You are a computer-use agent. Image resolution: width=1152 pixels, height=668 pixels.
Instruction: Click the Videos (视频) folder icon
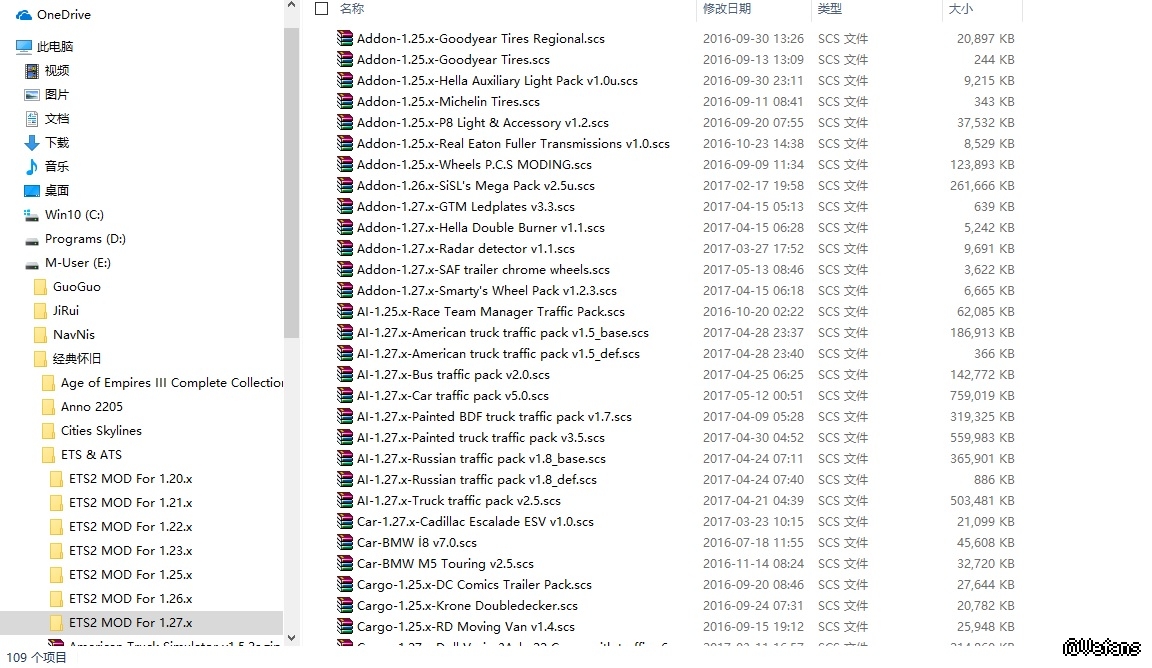pyautogui.click(x=32, y=71)
